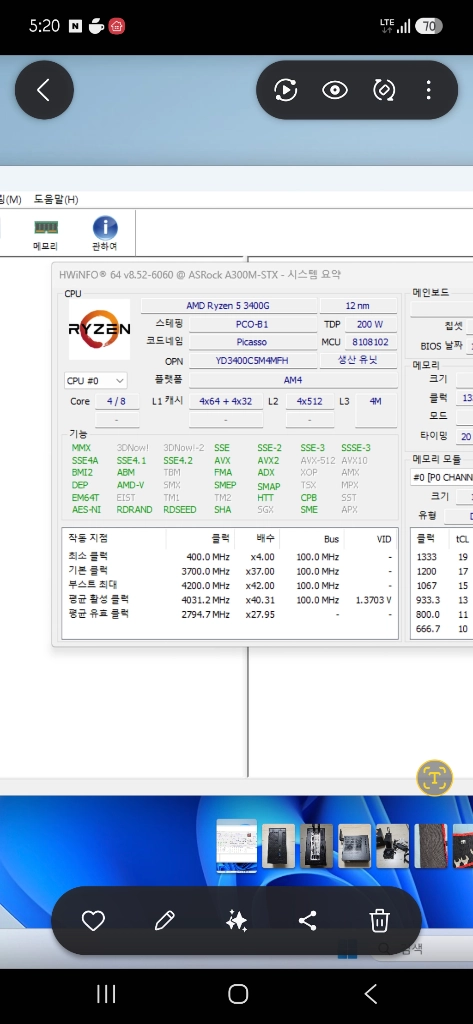This screenshot has width=473, height=1024.
Task: Select the HWiNFO screenshot thumbnail in strip
Action: point(236,846)
